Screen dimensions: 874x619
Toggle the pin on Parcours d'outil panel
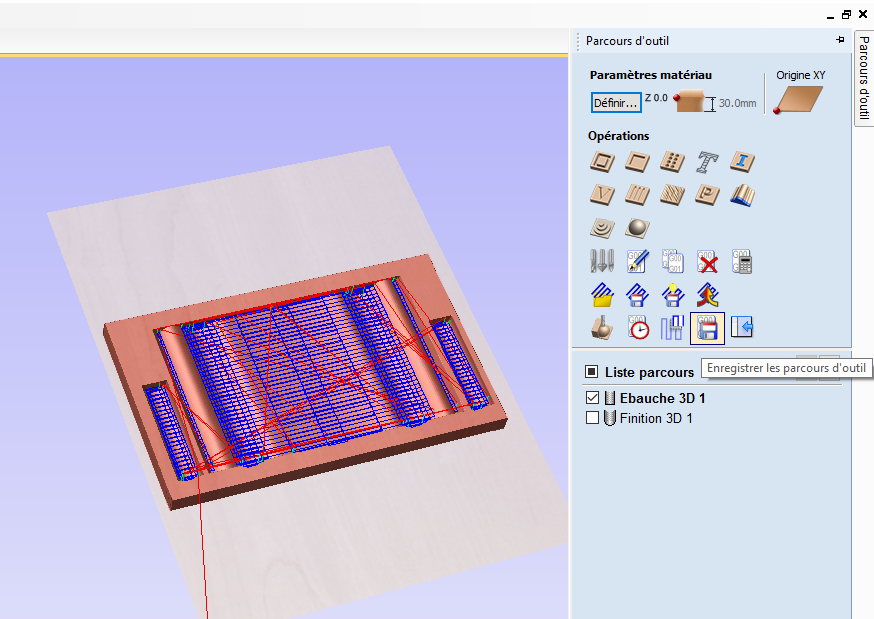click(x=840, y=40)
